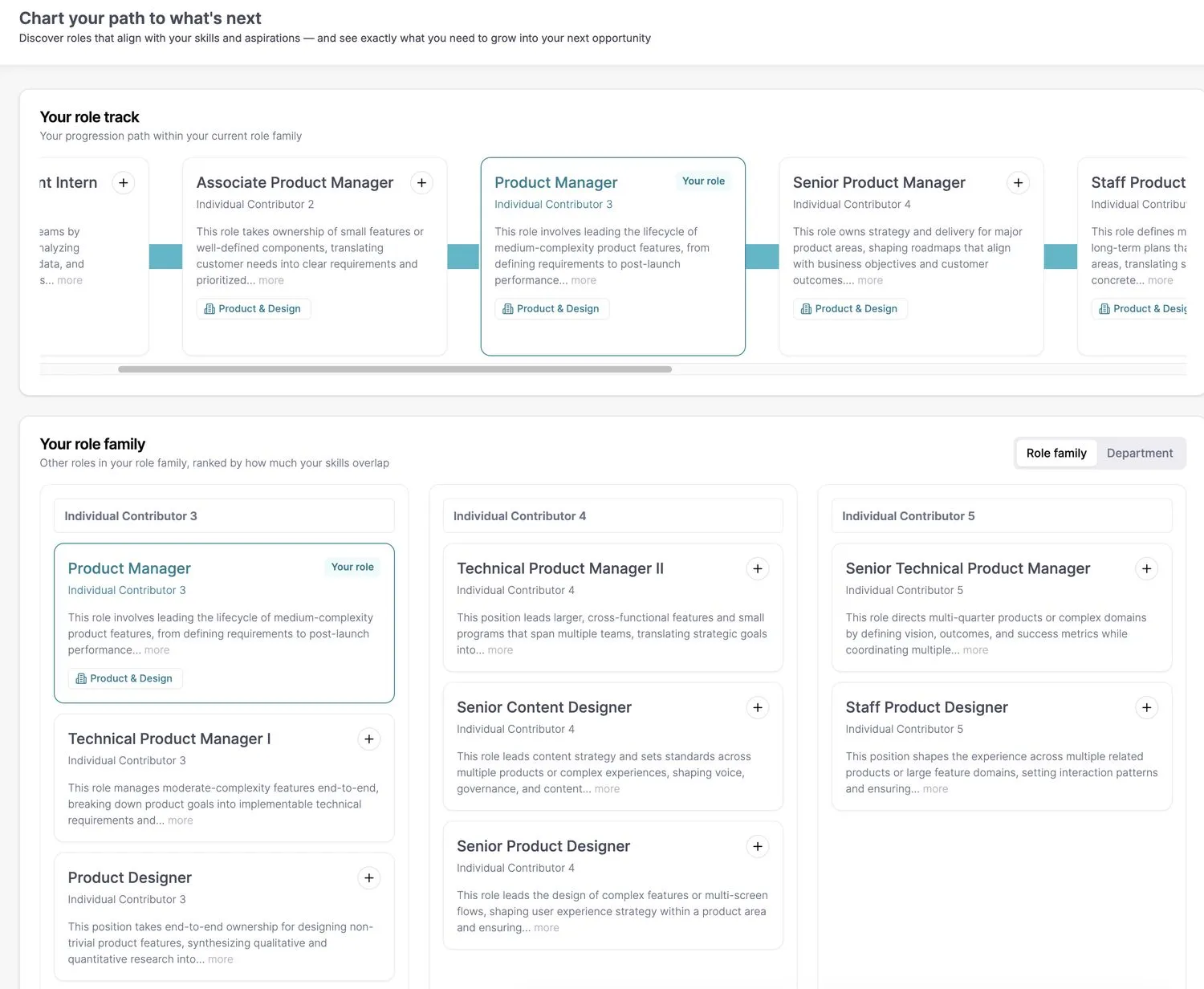This screenshot has height=989, width=1204.
Task: Click the role track horizontal scrollbar thumb
Action: (395, 369)
